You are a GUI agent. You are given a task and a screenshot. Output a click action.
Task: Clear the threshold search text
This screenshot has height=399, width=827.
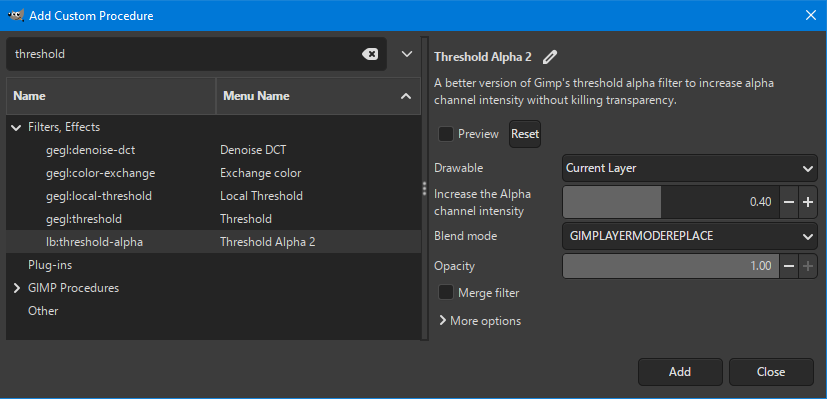[370, 54]
